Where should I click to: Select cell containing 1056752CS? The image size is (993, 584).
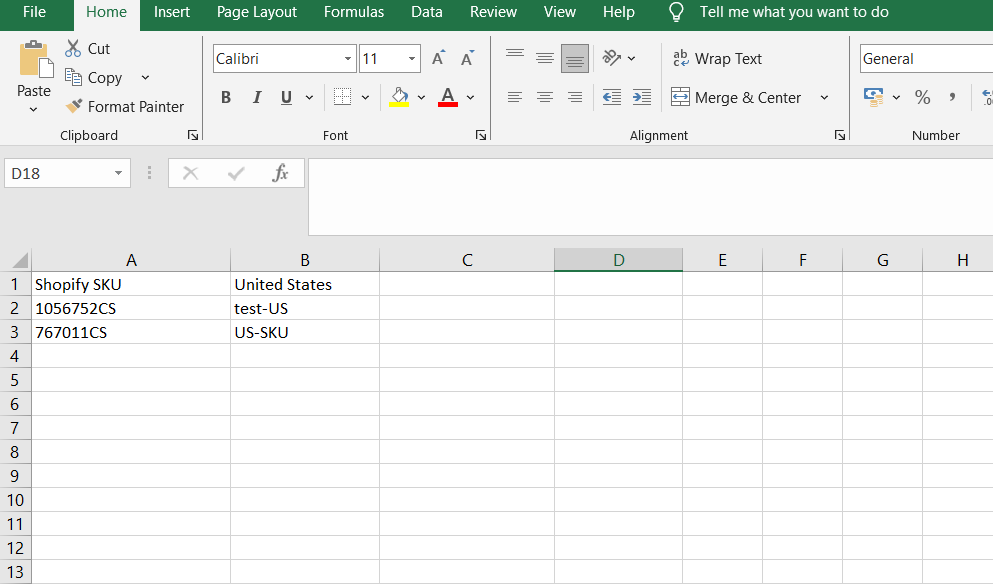click(131, 308)
